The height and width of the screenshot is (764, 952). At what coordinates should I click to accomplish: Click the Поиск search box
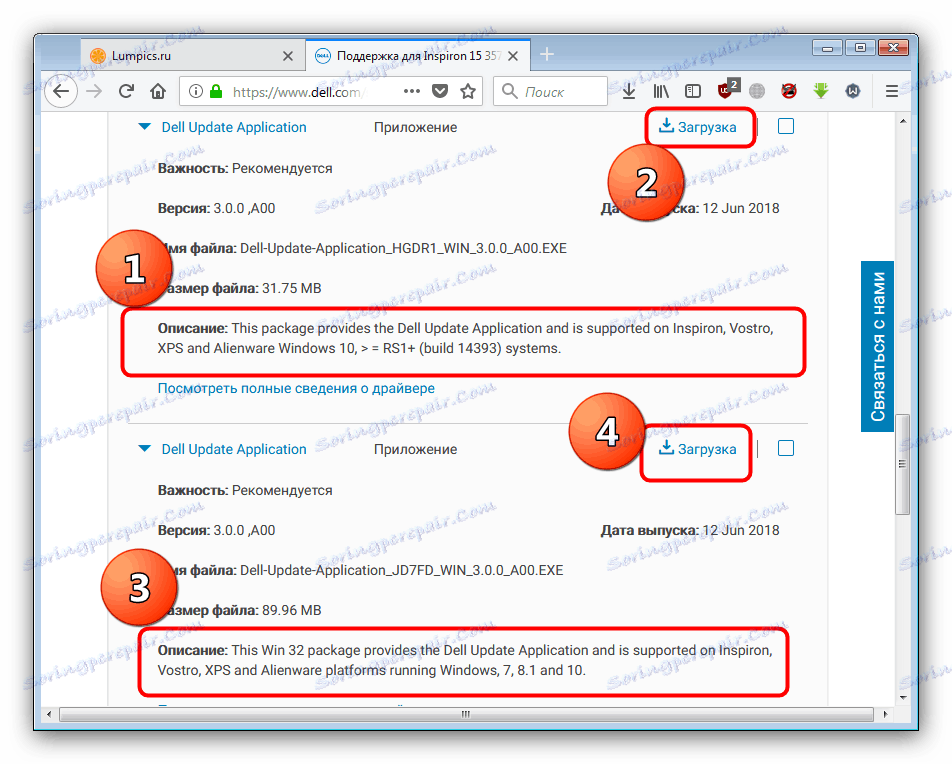tap(552, 91)
